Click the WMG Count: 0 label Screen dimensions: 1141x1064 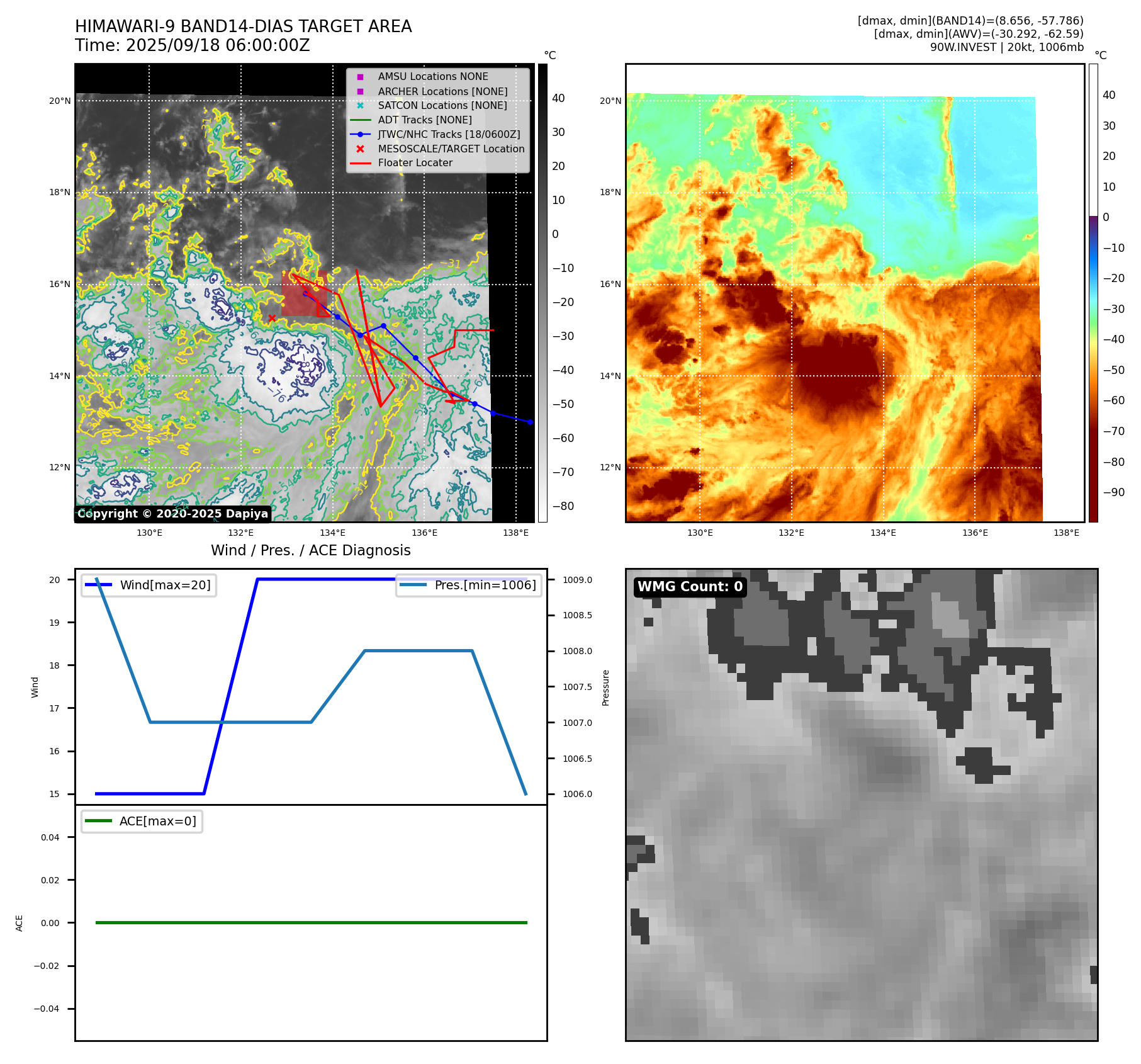coord(690,587)
